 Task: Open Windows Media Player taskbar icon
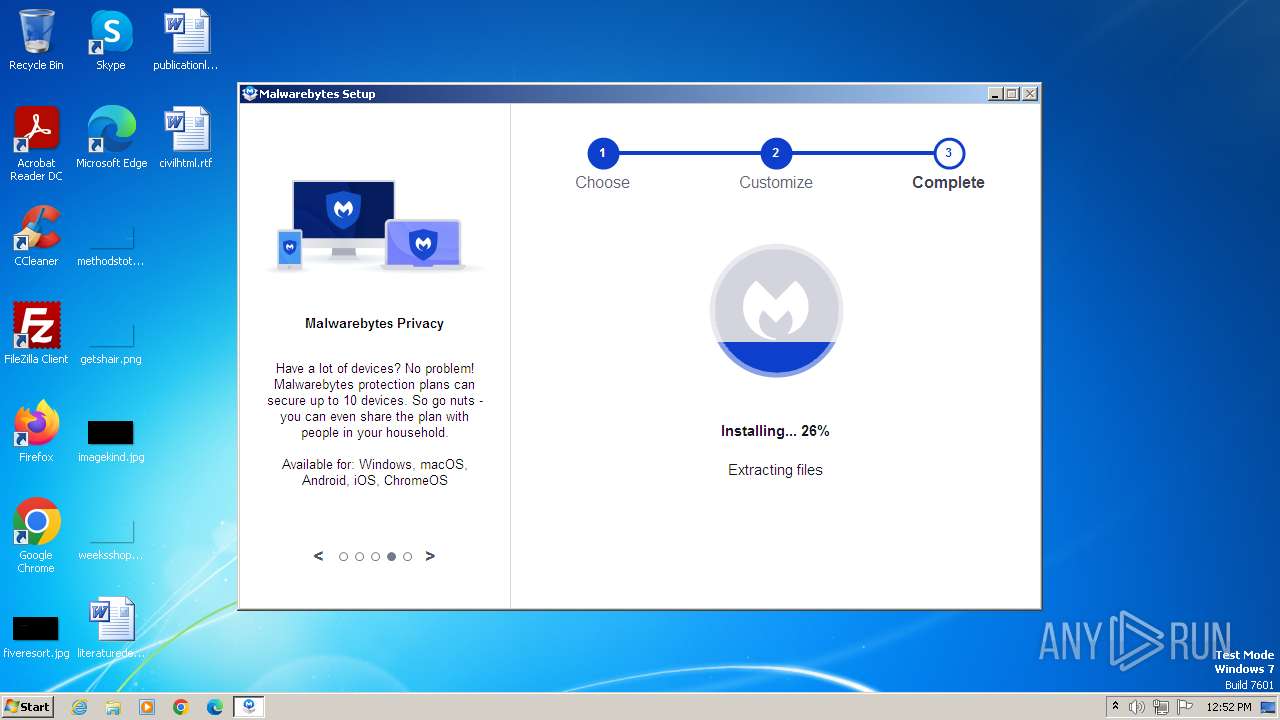(x=147, y=707)
